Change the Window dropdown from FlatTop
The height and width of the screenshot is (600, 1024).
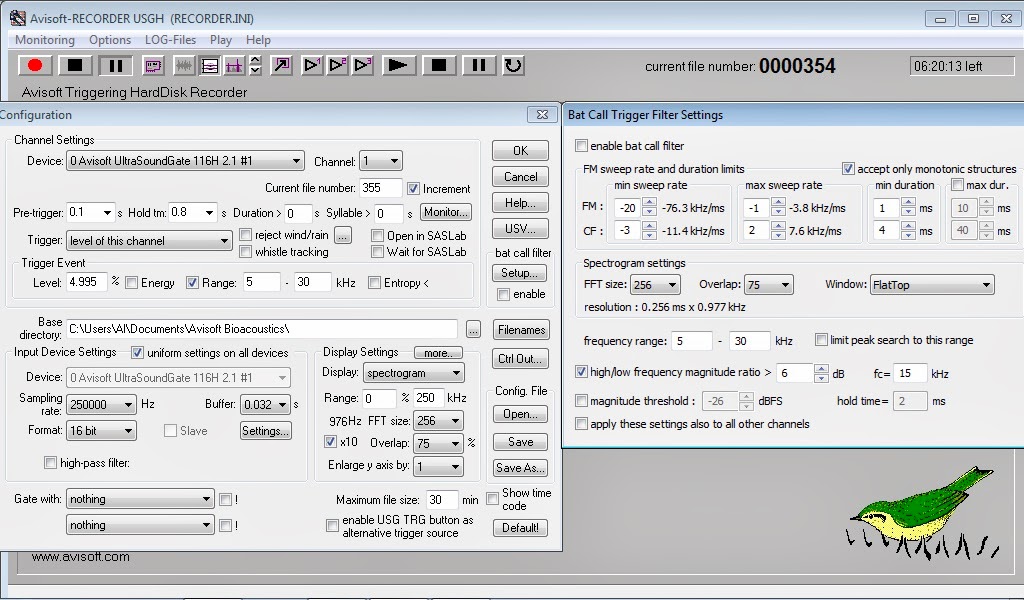(932, 284)
